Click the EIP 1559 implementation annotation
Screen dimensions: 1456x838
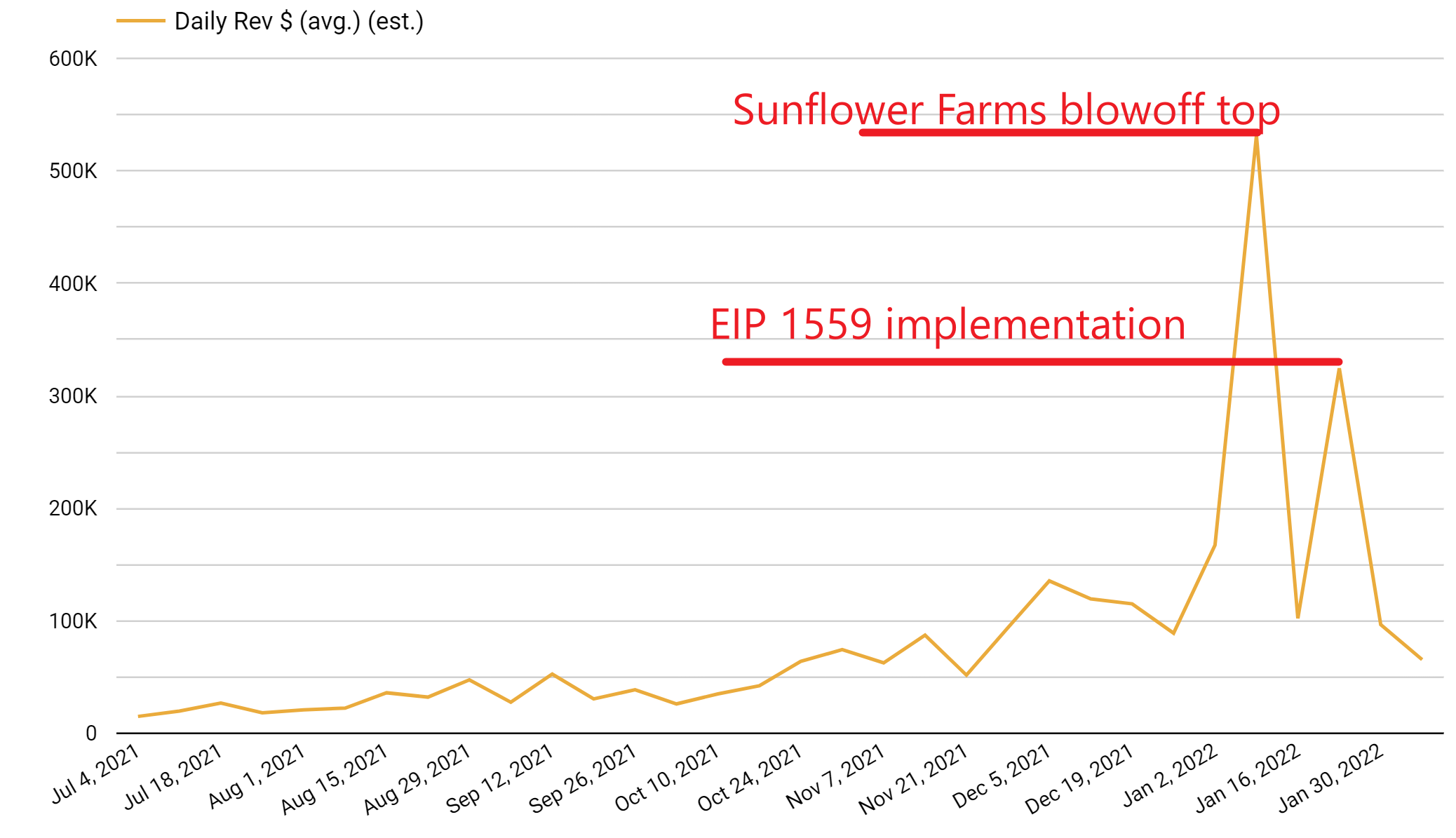click(x=948, y=324)
